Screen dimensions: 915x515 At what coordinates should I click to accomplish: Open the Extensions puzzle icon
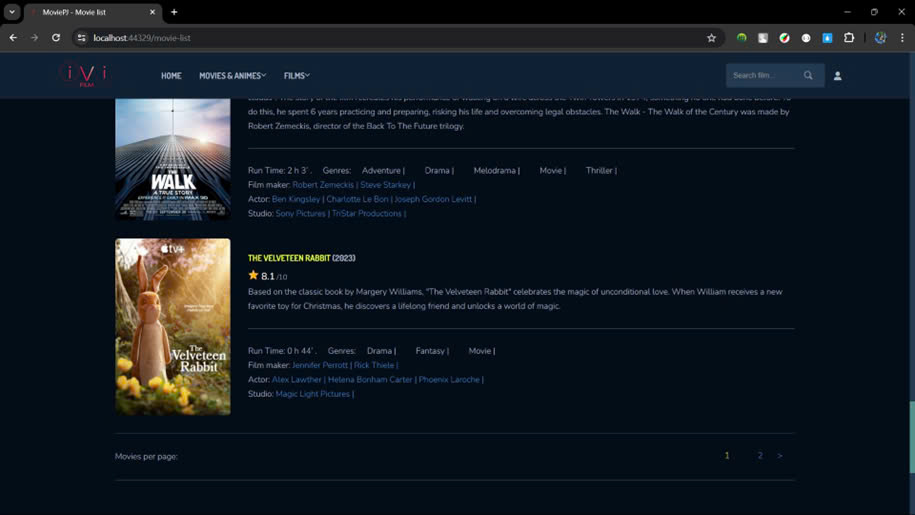click(849, 38)
